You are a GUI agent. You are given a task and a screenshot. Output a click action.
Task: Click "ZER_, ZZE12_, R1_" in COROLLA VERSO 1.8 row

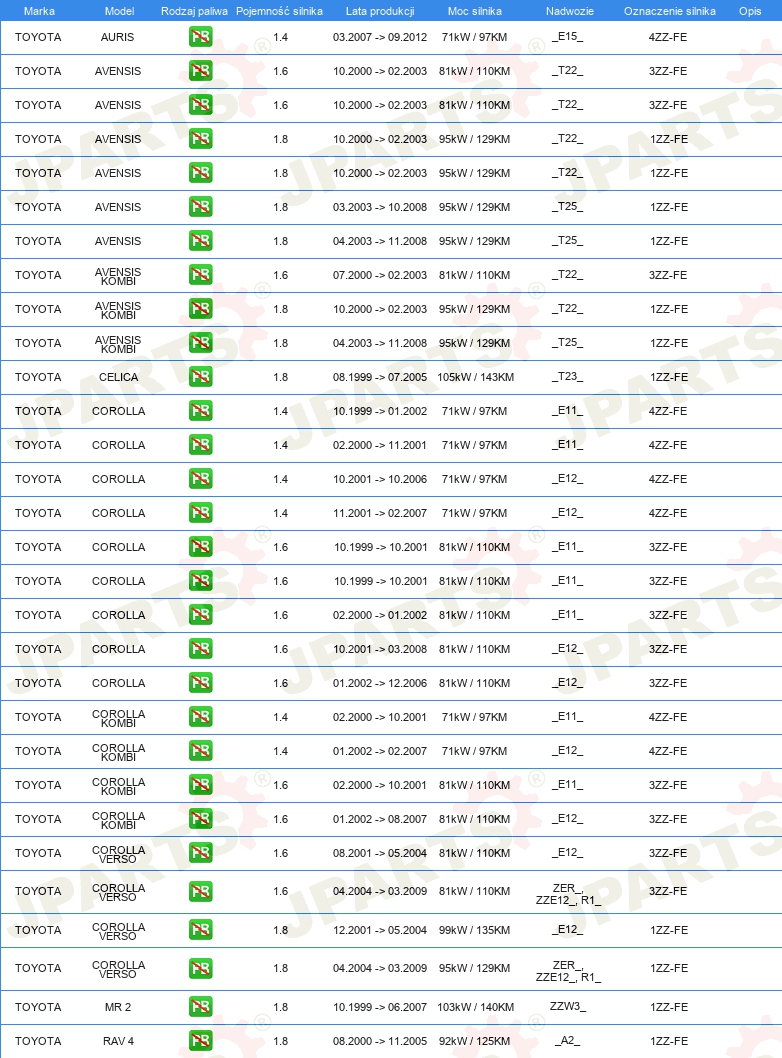tap(568, 971)
